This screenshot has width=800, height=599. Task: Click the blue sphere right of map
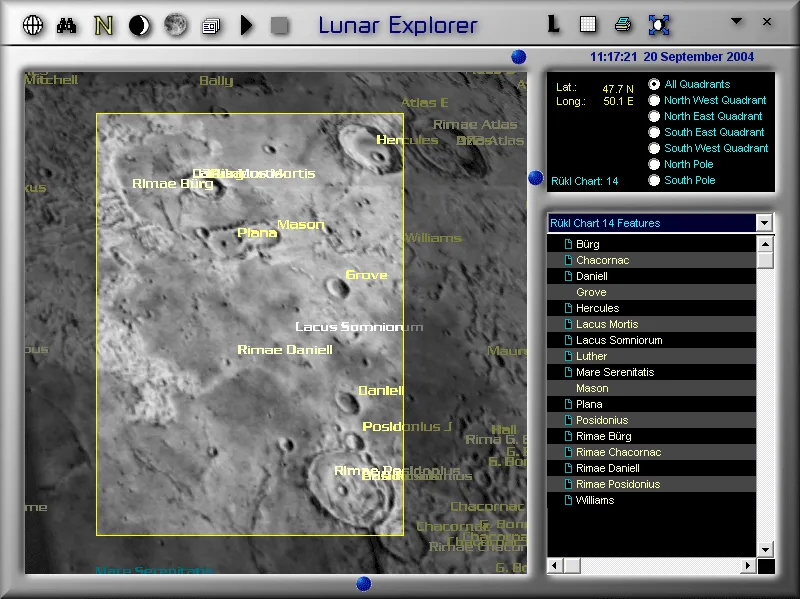[x=536, y=178]
